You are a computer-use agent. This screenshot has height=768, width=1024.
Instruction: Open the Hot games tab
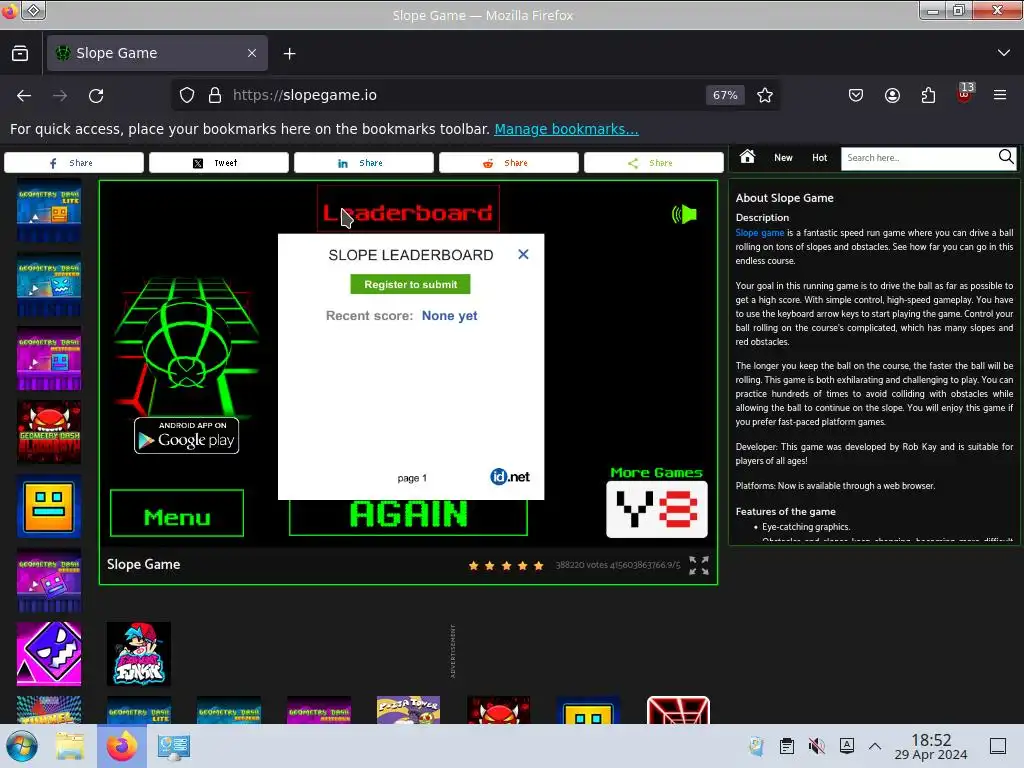[820, 157]
